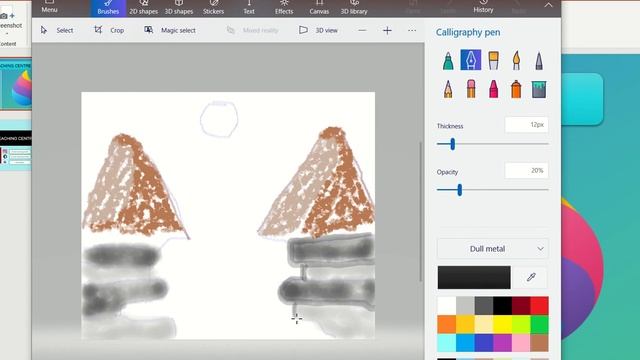Choose the white color swatch
Viewport: 640px width, 360px height.
pyautogui.click(x=447, y=306)
